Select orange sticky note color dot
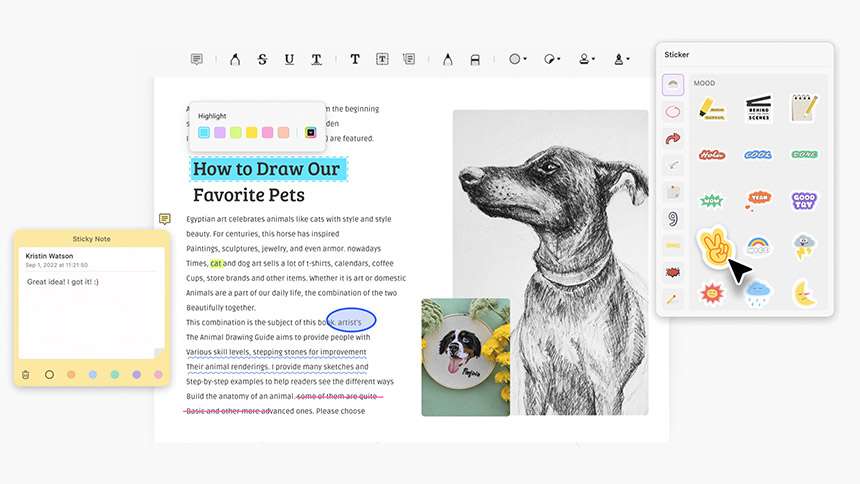The width and height of the screenshot is (860, 484). click(71, 375)
